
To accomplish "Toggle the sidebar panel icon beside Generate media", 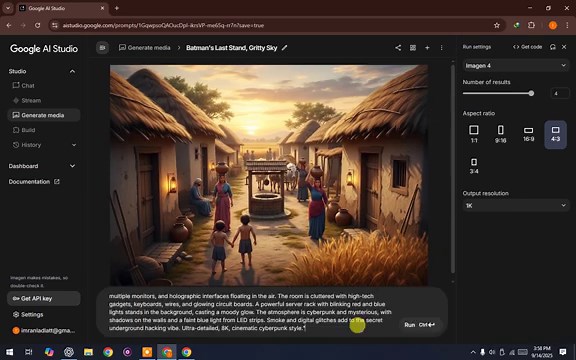I will (102, 48).
